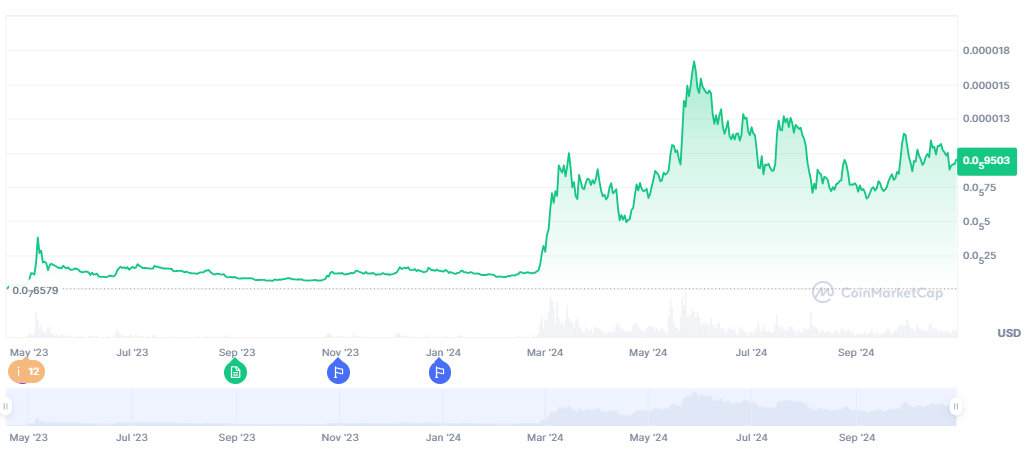Click the May '23 price spike on chart
The image size is (1026, 466).
click(37, 238)
